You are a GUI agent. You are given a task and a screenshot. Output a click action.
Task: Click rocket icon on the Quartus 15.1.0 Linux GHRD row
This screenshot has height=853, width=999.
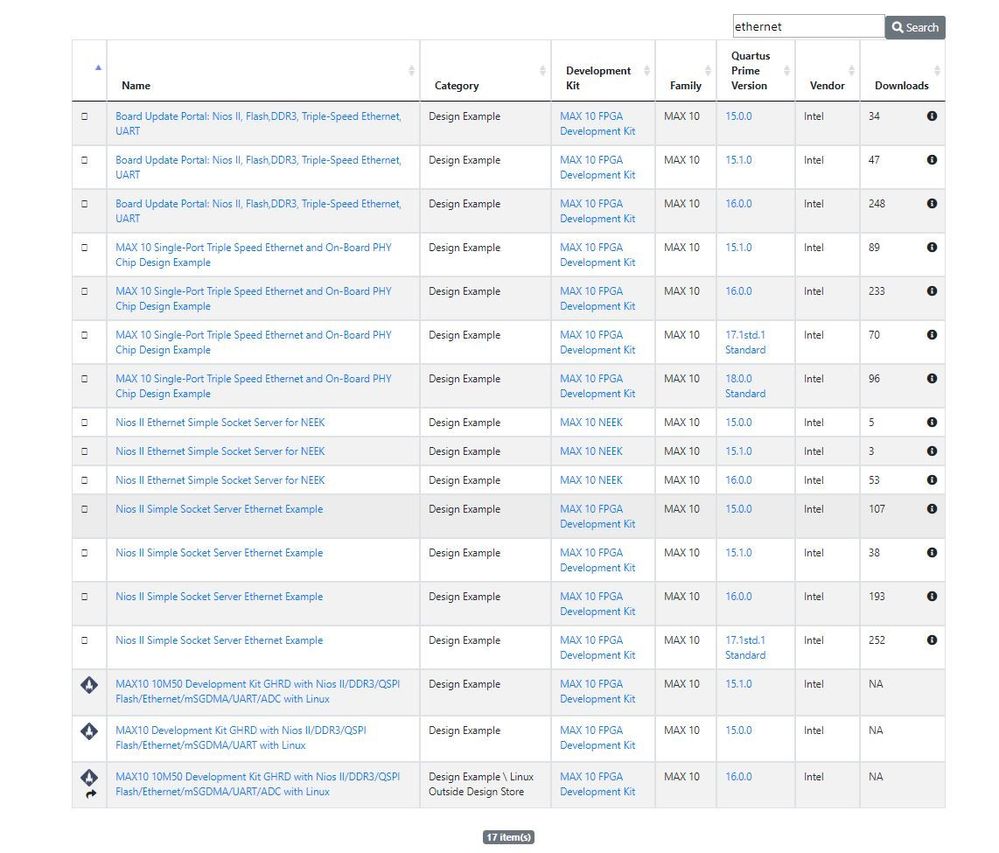pos(89,686)
